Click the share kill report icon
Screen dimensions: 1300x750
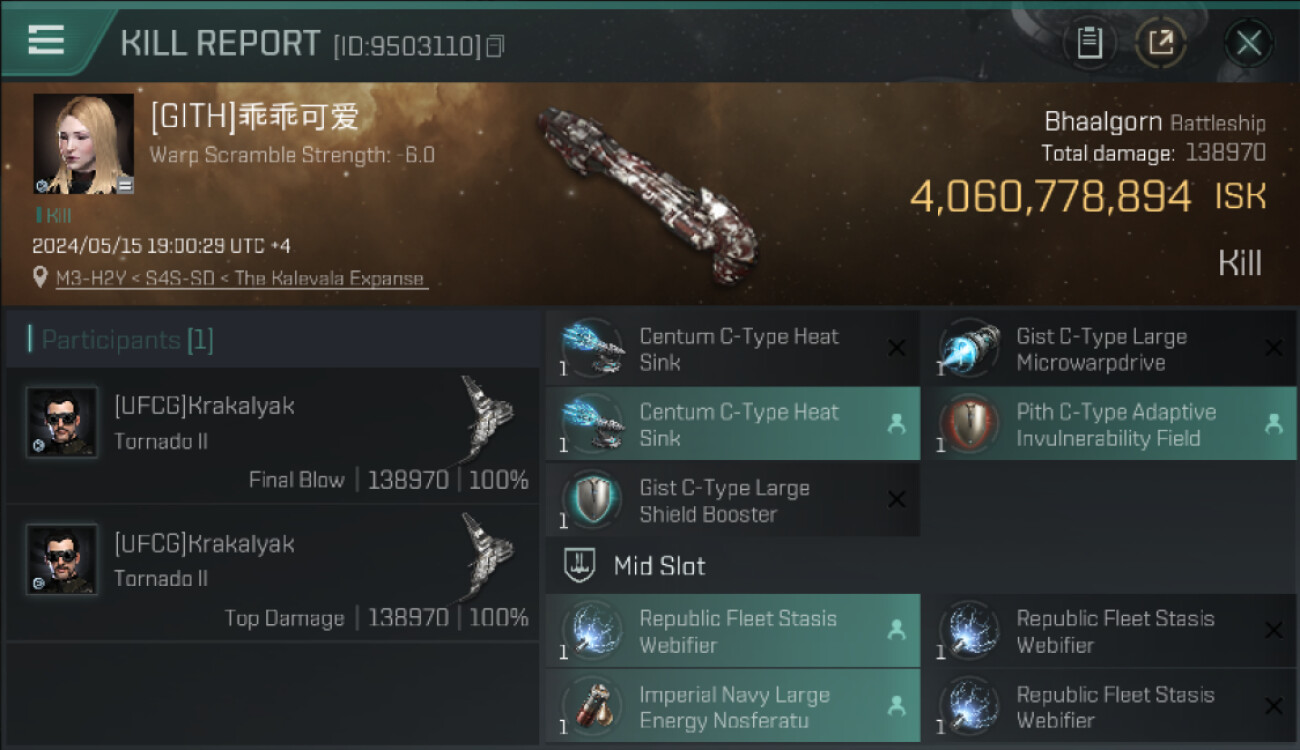pos(1160,43)
